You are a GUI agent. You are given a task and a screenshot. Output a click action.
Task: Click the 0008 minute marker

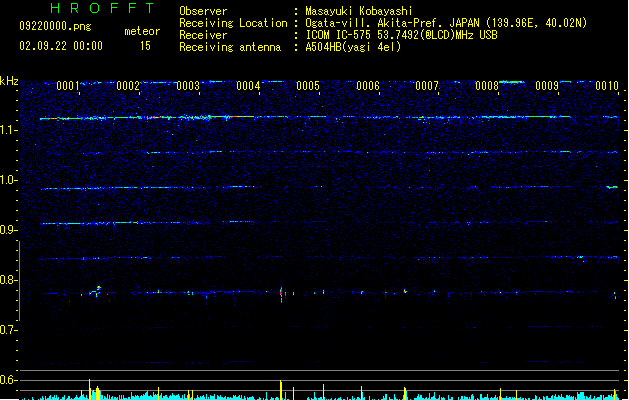point(487,86)
